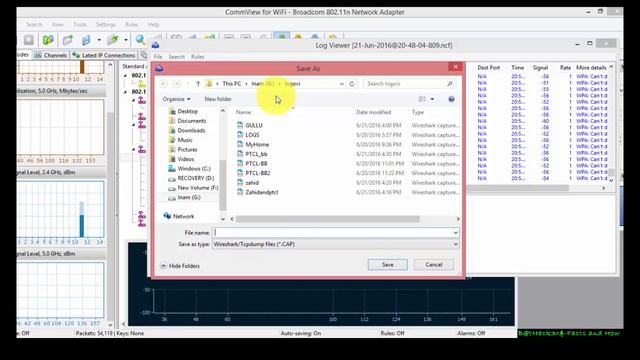Click the Search logovi input field
This screenshot has height=360, width=640.
pos(409,84)
